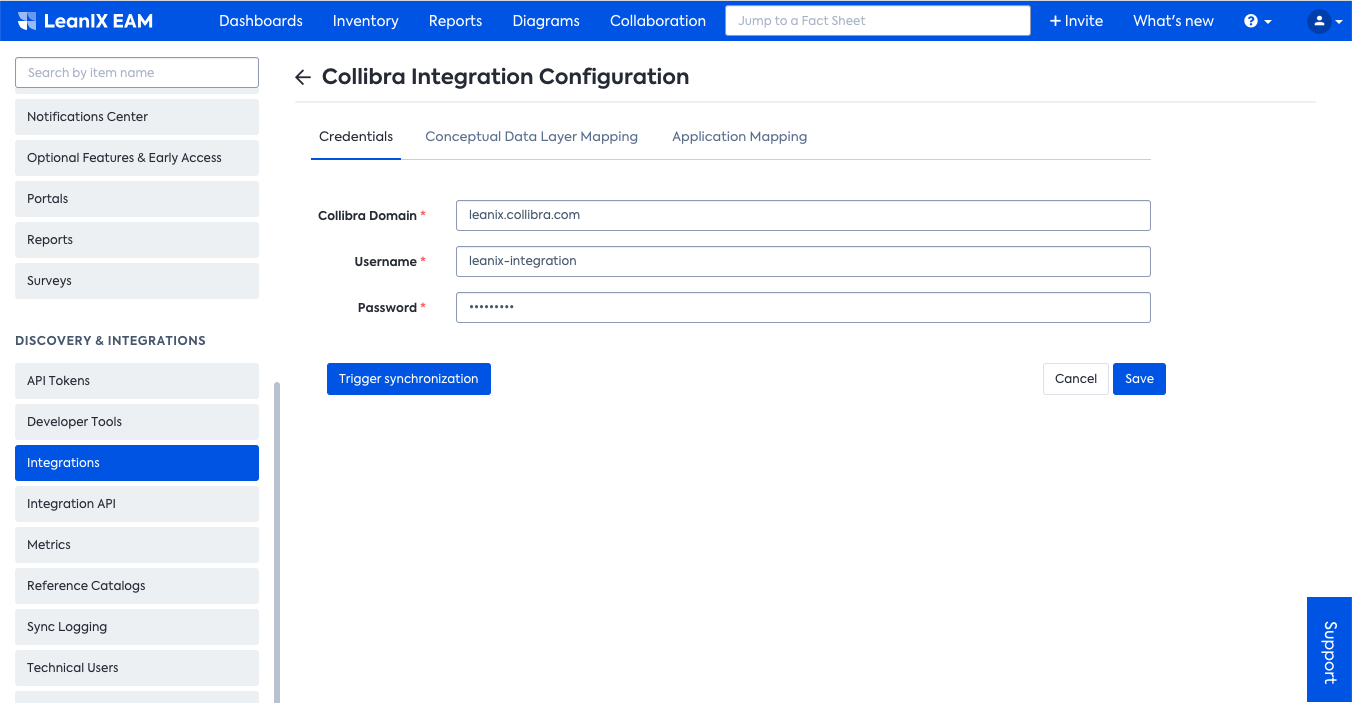This screenshot has height=703, width=1352.
Task: Open Collaboration in the top navigation
Action: click(658, 21)
